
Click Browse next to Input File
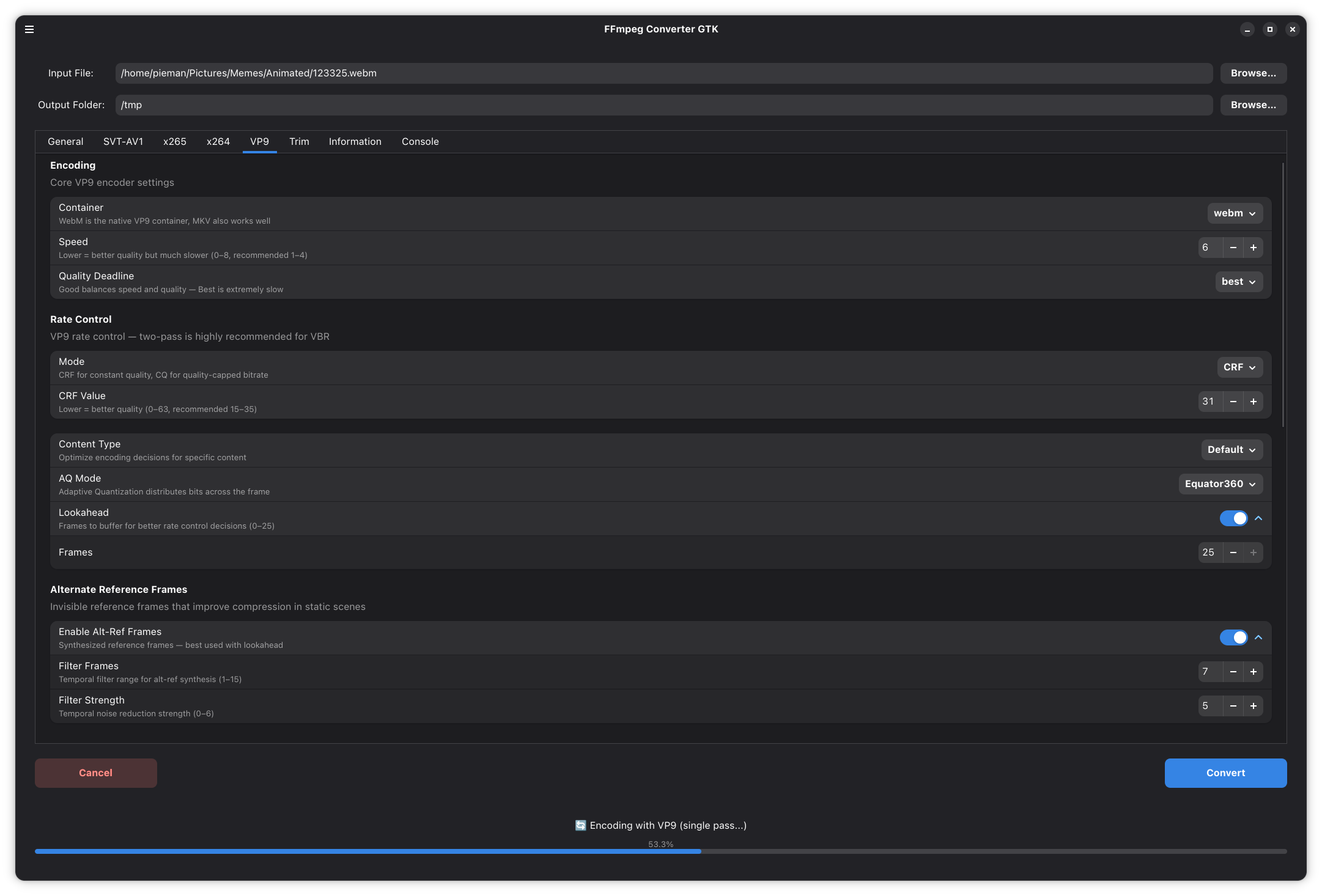1253,73
